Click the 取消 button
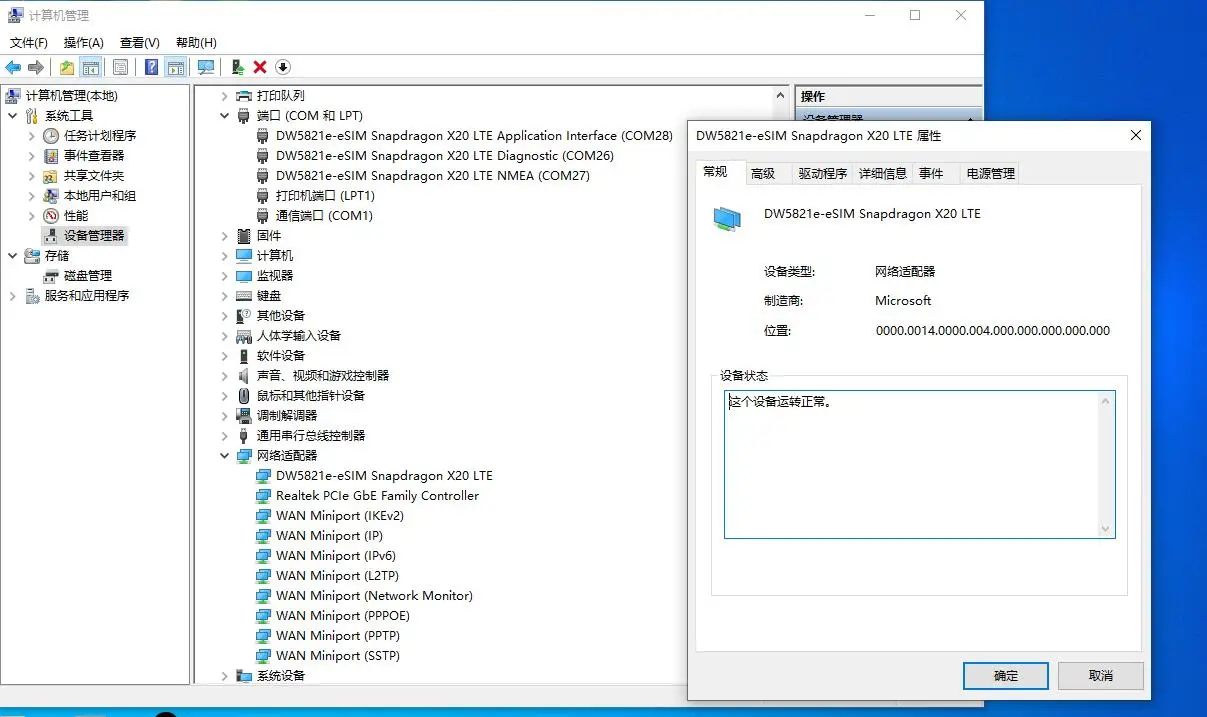Image resolution: width=1207 pixels, height=717 pixels. (x=1100, y=675)
